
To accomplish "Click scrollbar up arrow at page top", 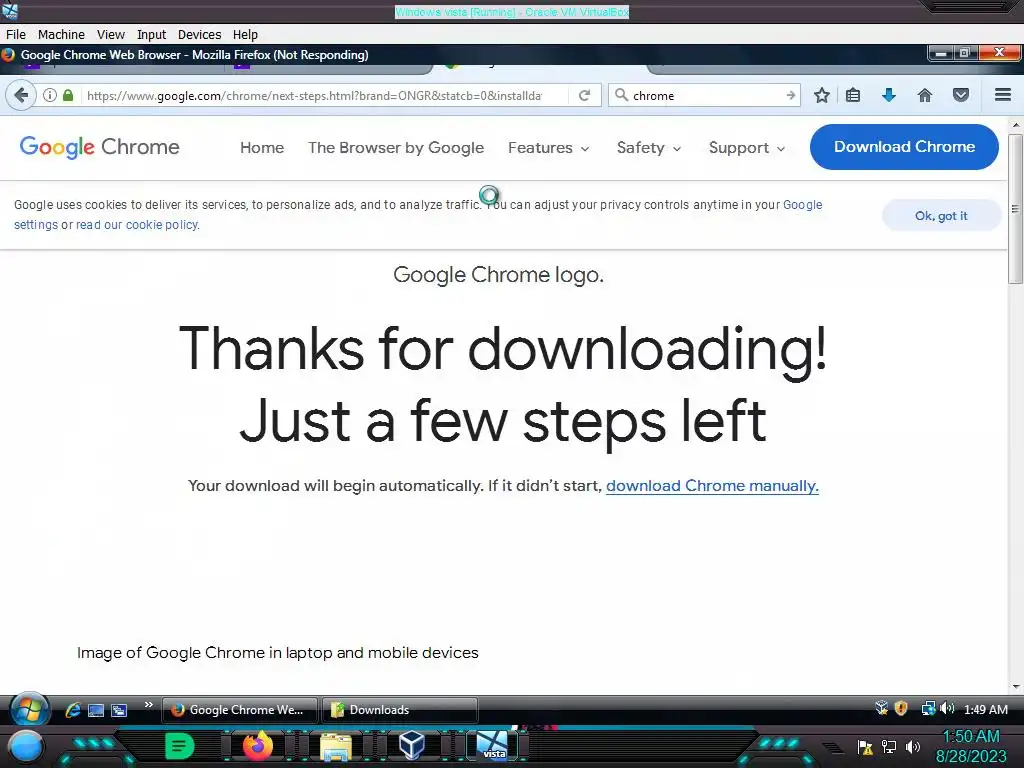I will click(x=1015, y=125).
